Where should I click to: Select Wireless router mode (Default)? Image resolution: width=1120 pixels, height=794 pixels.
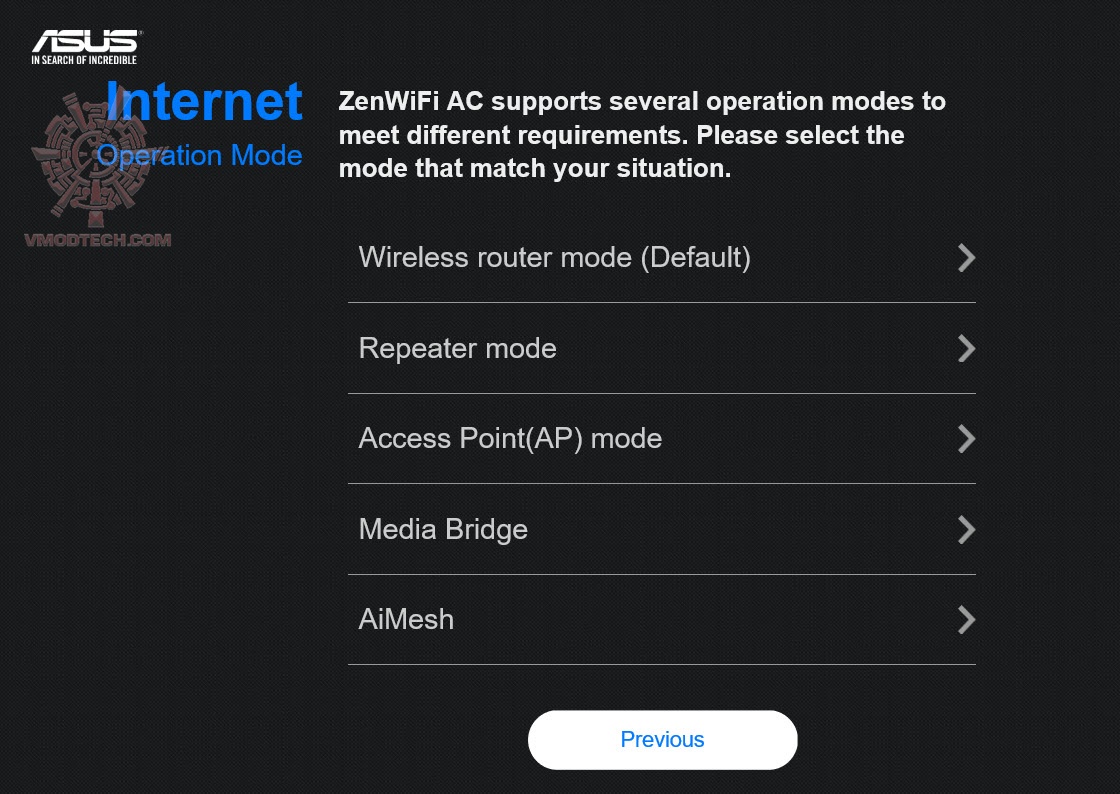pyautogui.click(x=554, y=258)
